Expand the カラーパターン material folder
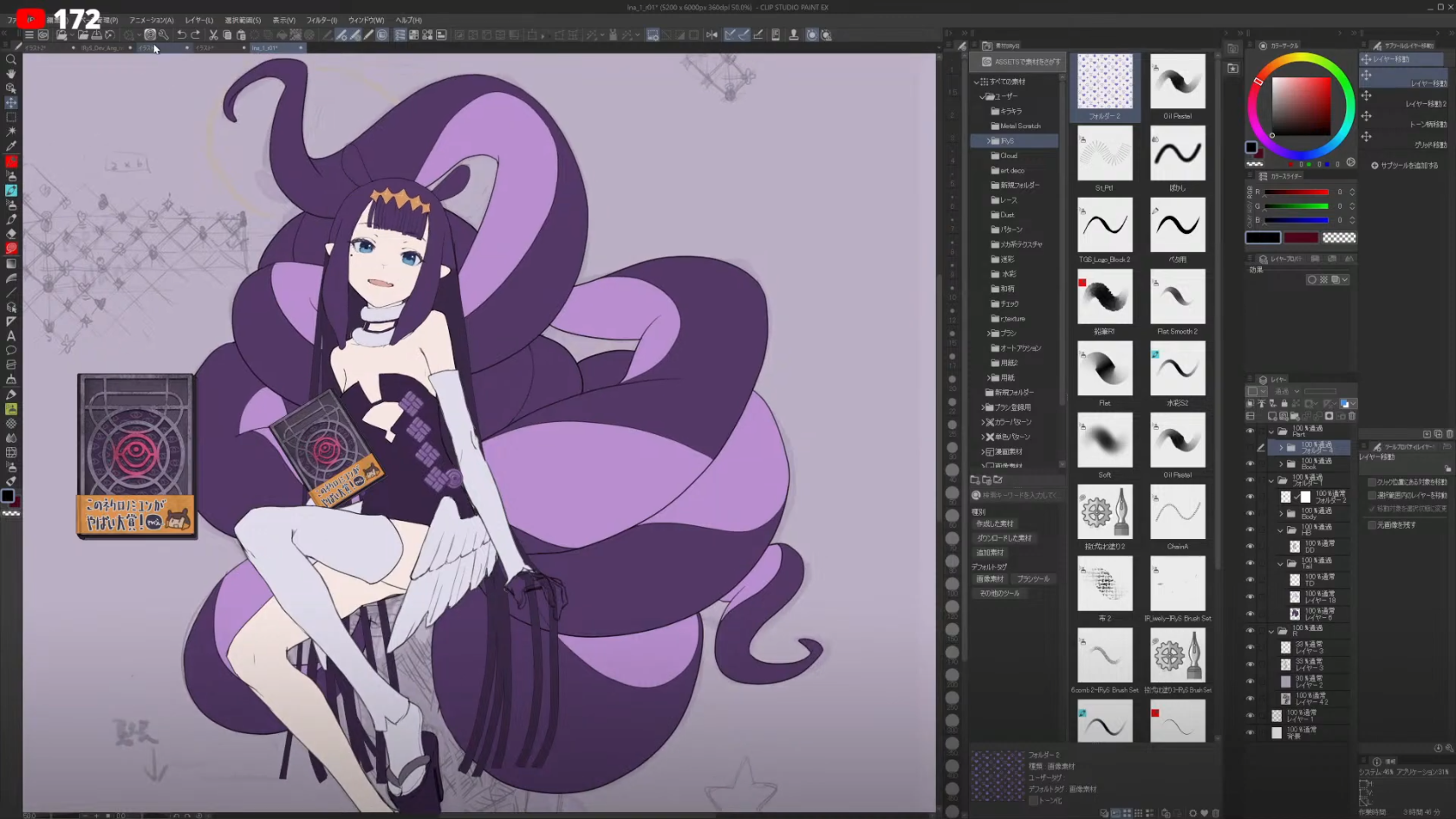This screenshot has height=819, width=1456. [x=983, y=422]
